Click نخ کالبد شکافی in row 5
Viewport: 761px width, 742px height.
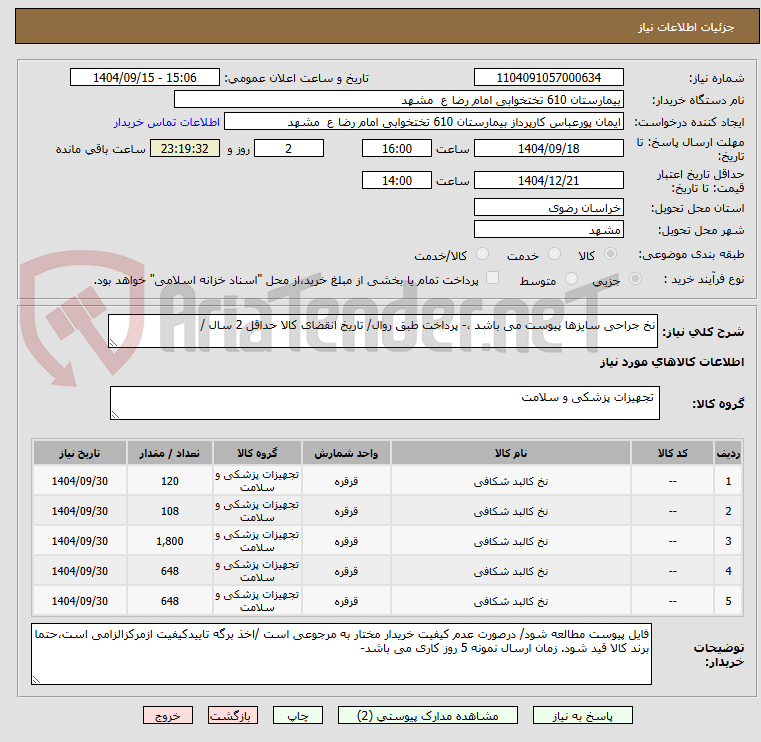tap(511, 601)
